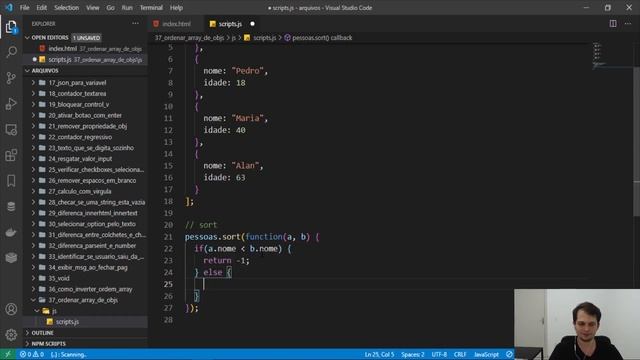Expand folder 22_contador_regressivo
Viewport: 640px width, 360px height.
click(80, 137)
